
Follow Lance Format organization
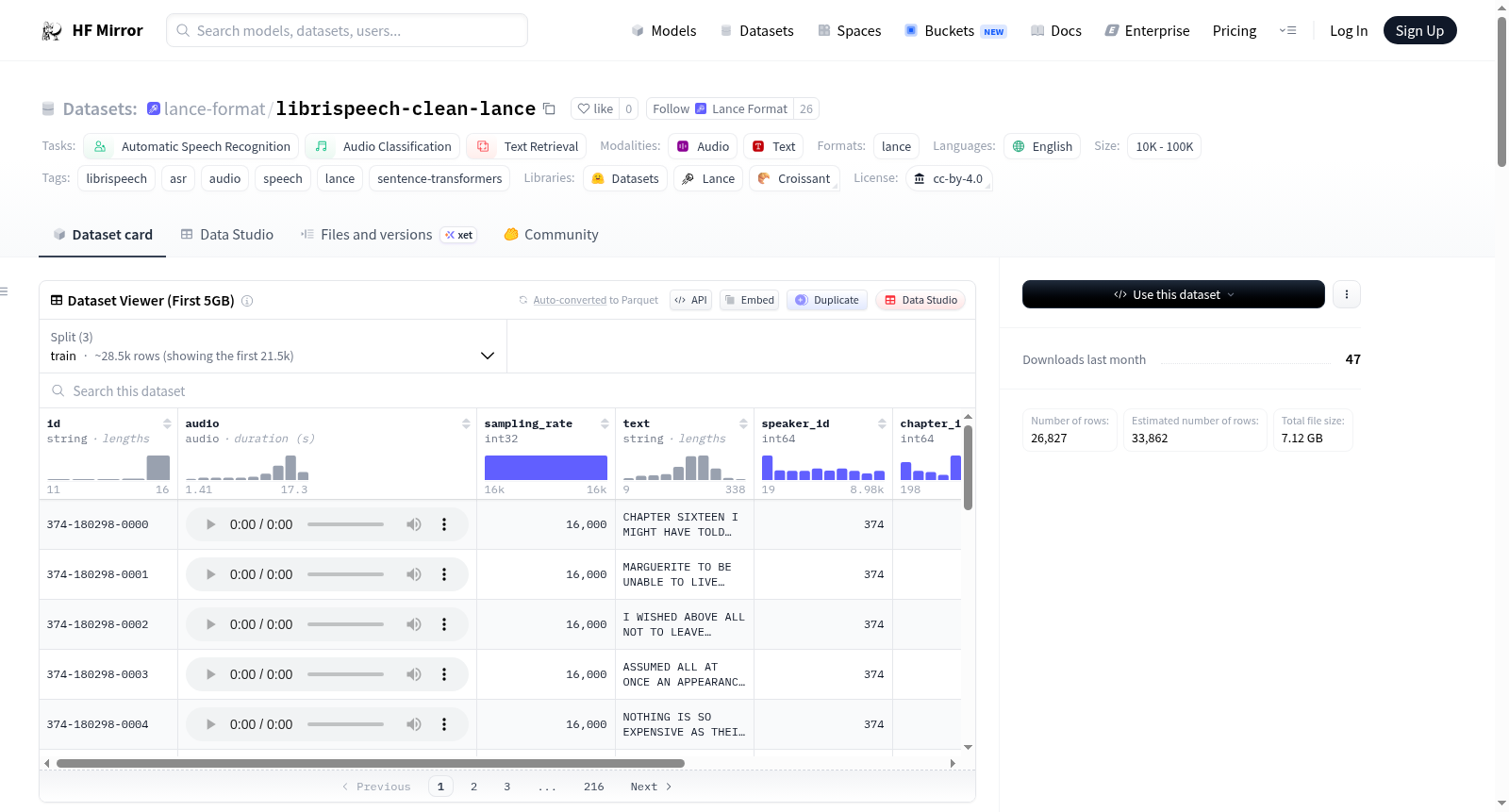tap(720, 108)
